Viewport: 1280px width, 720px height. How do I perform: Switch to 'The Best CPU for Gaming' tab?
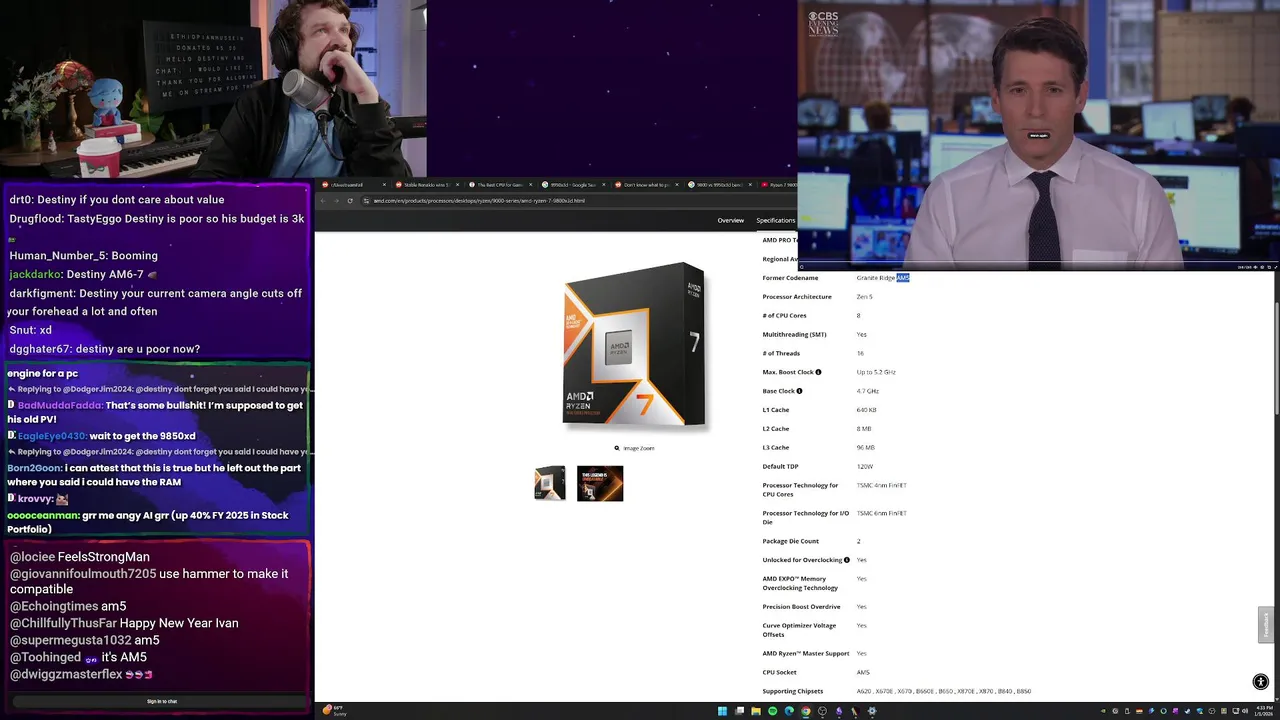(x=498, y=185)
